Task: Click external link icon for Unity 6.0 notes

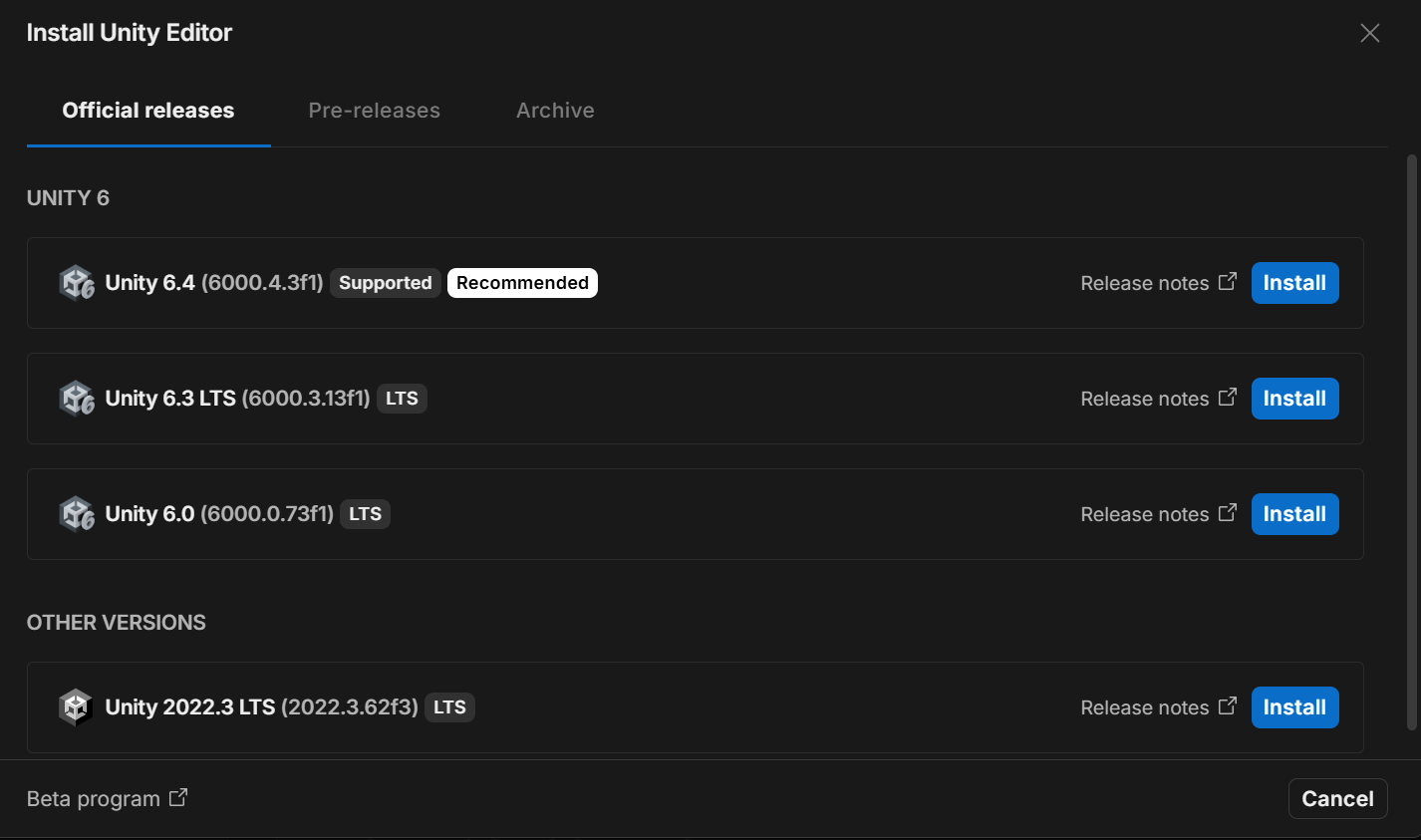Action: (1228, 513)
